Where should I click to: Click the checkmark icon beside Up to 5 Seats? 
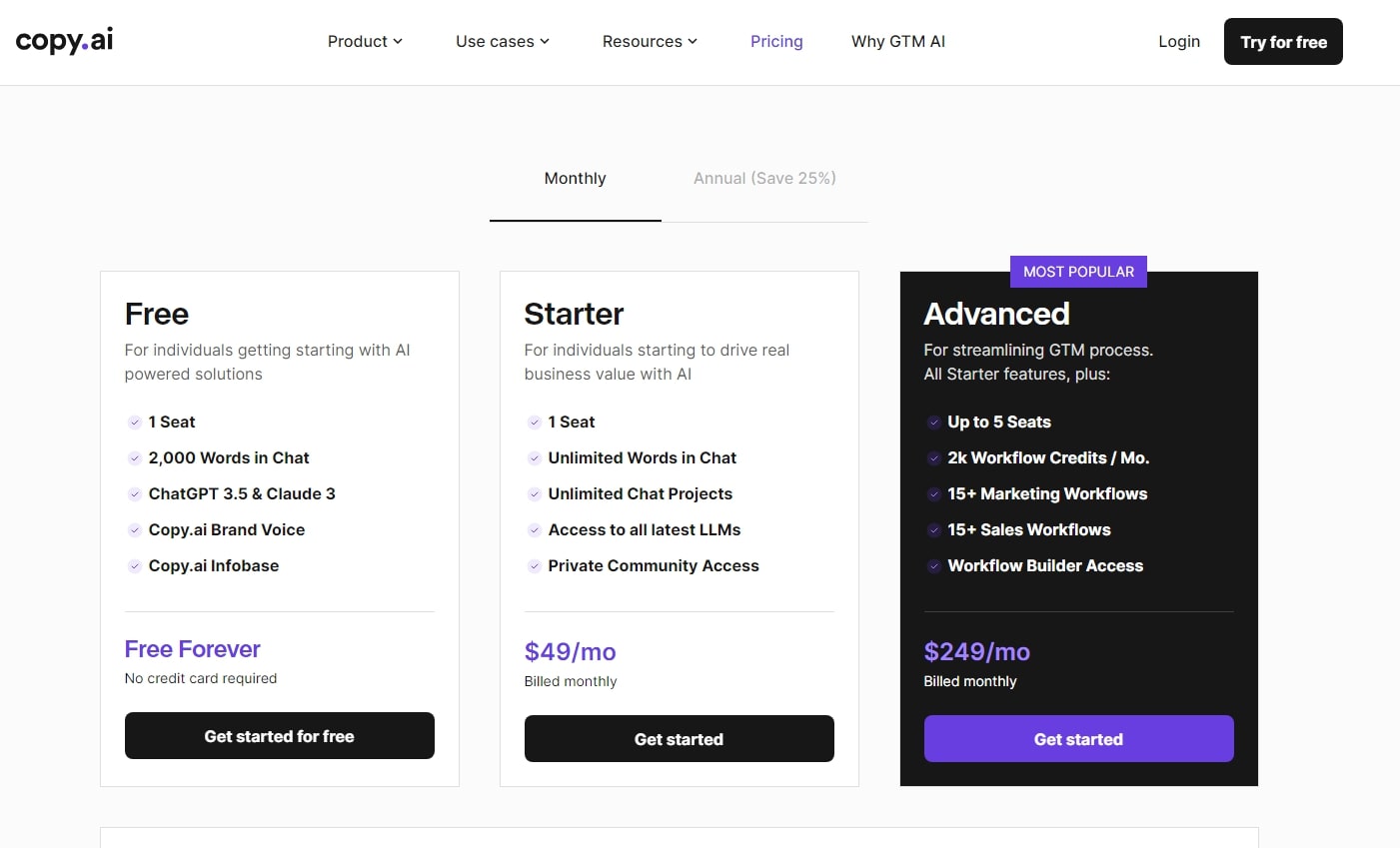pos(934,423)
